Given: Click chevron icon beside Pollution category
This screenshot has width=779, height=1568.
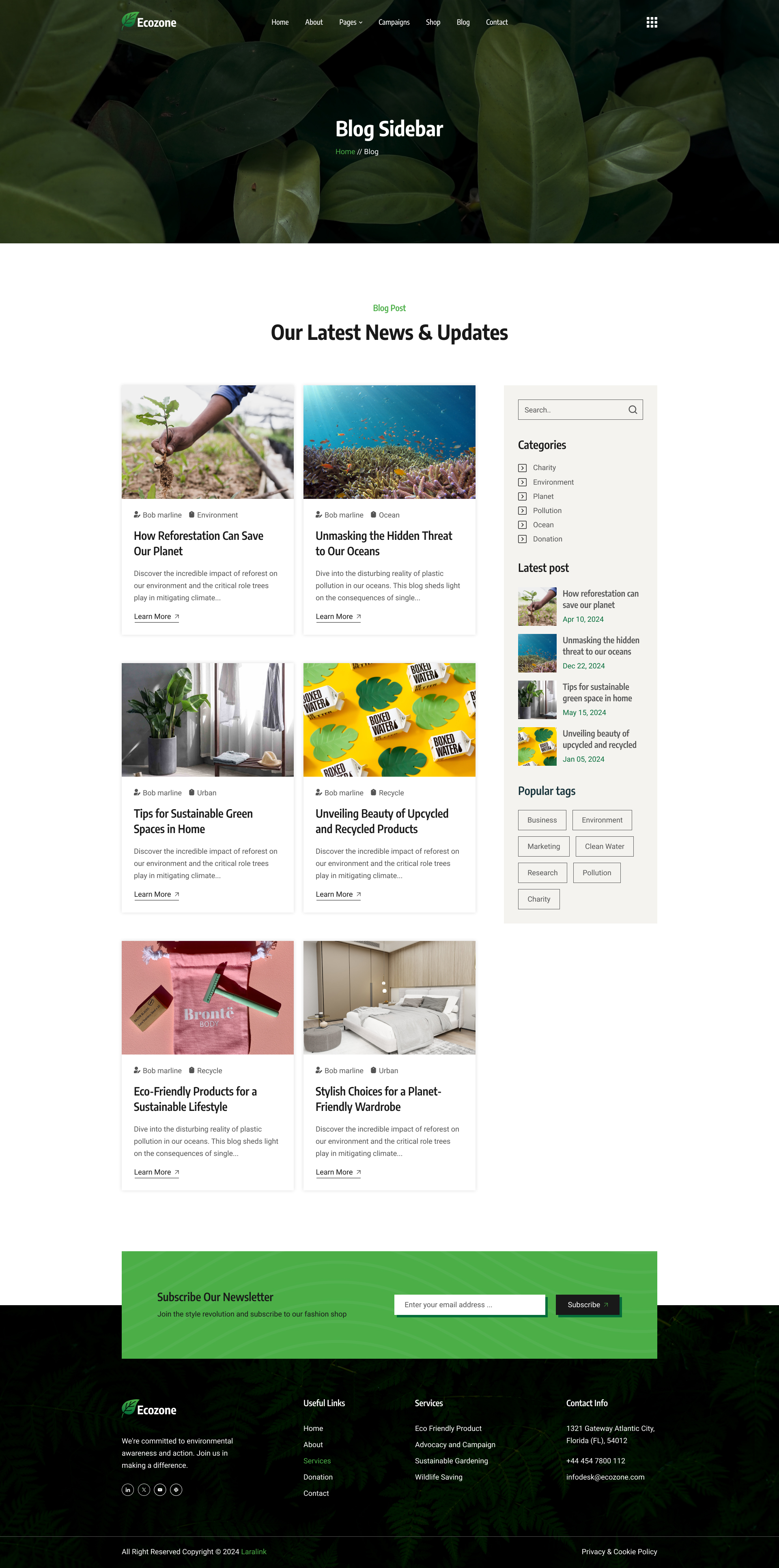Looking at the screenshot, I should pyautogui.click(x=523, y=511).
